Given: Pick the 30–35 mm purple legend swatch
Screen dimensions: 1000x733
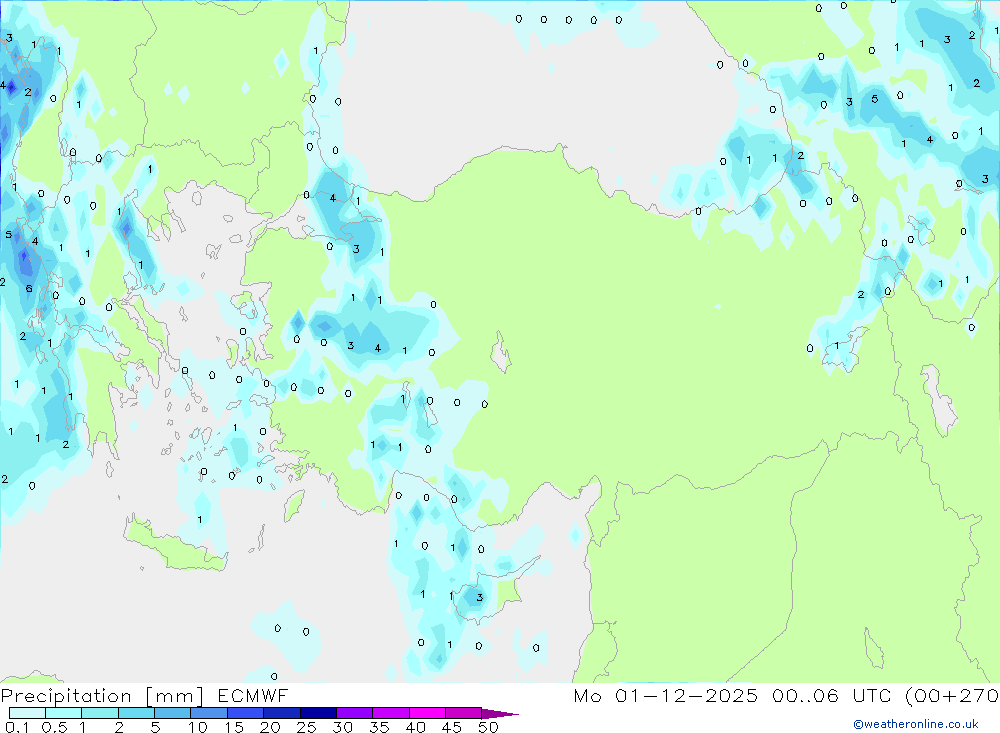Looking at the screenshot, I should click(354, 713).
